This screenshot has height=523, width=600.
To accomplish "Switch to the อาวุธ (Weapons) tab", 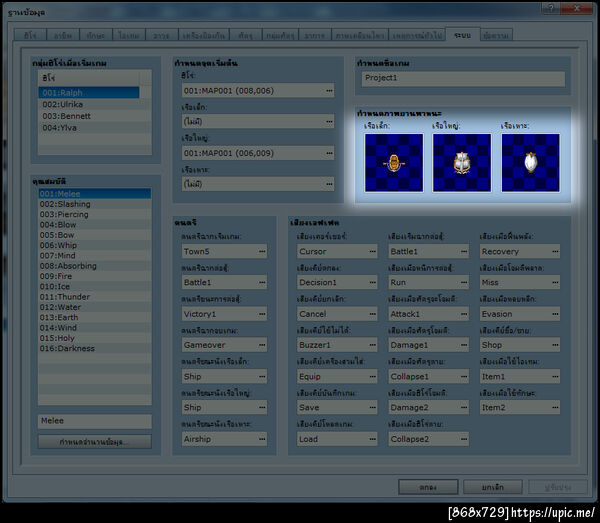I will [161, 36].
